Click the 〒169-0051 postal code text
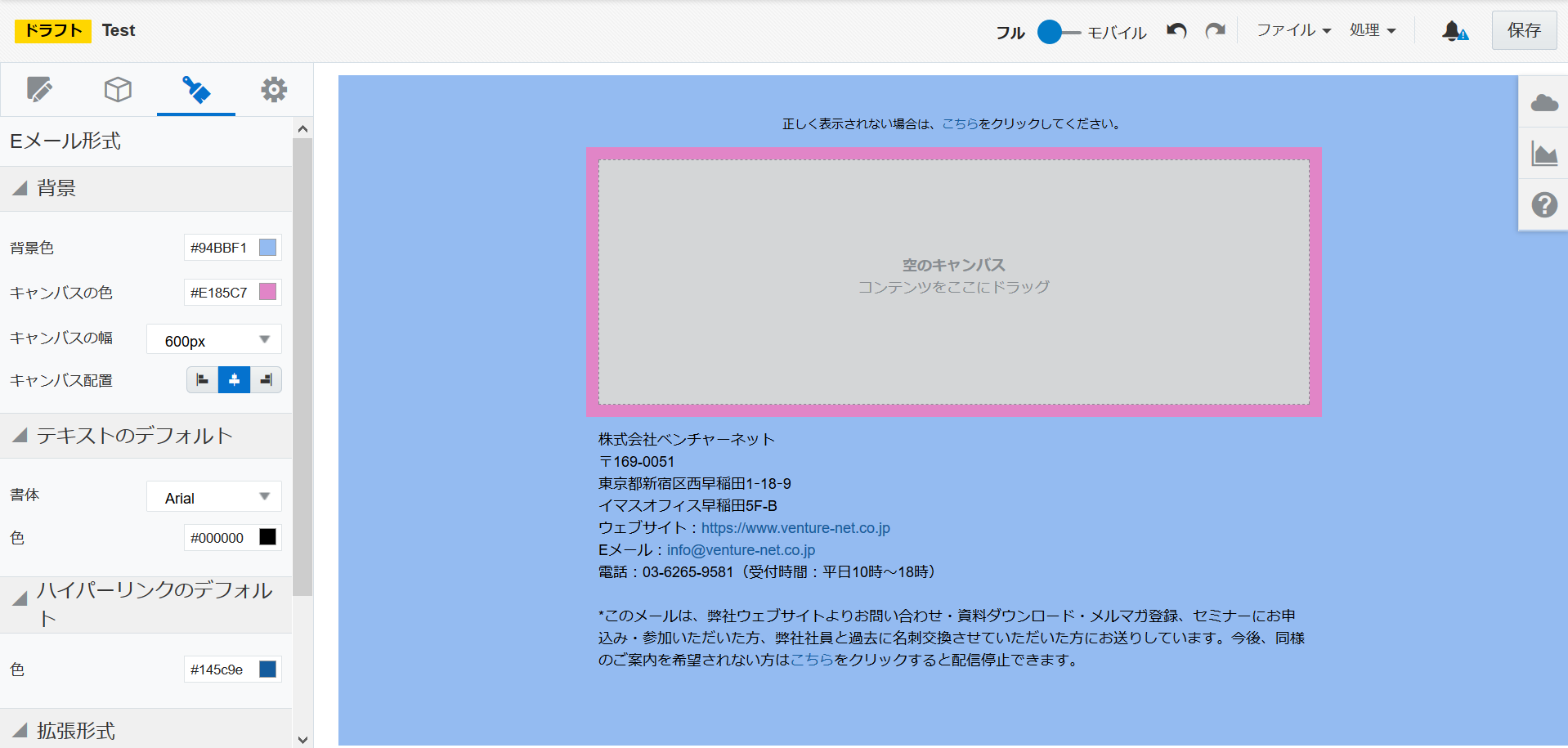 pyautogui.click(x=637, y=462)
